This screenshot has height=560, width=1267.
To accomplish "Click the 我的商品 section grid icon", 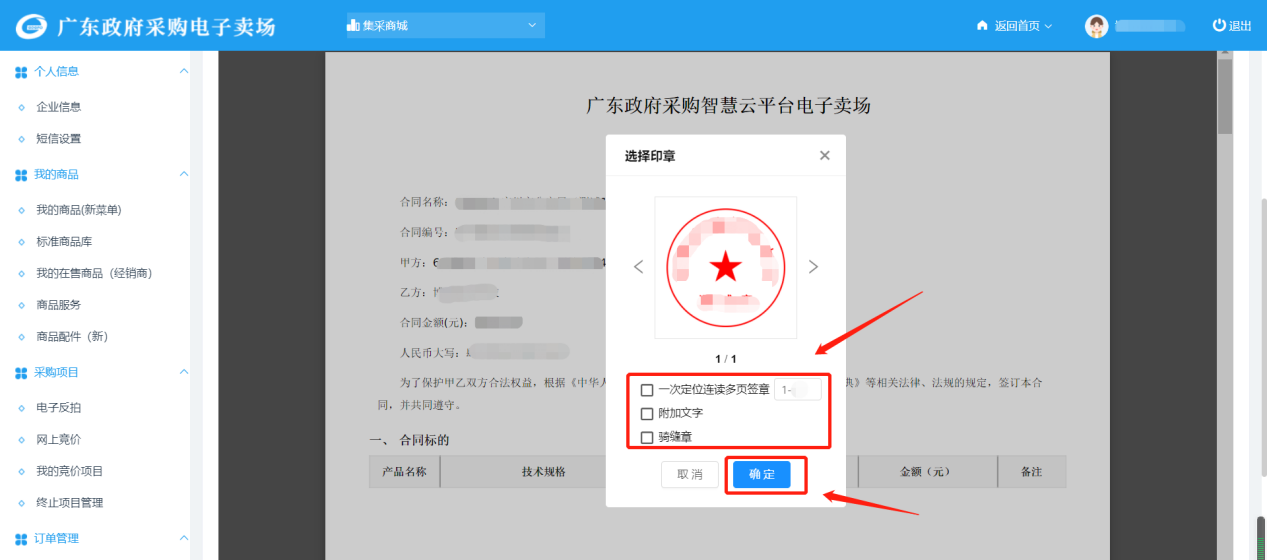I will coord(21,175).
